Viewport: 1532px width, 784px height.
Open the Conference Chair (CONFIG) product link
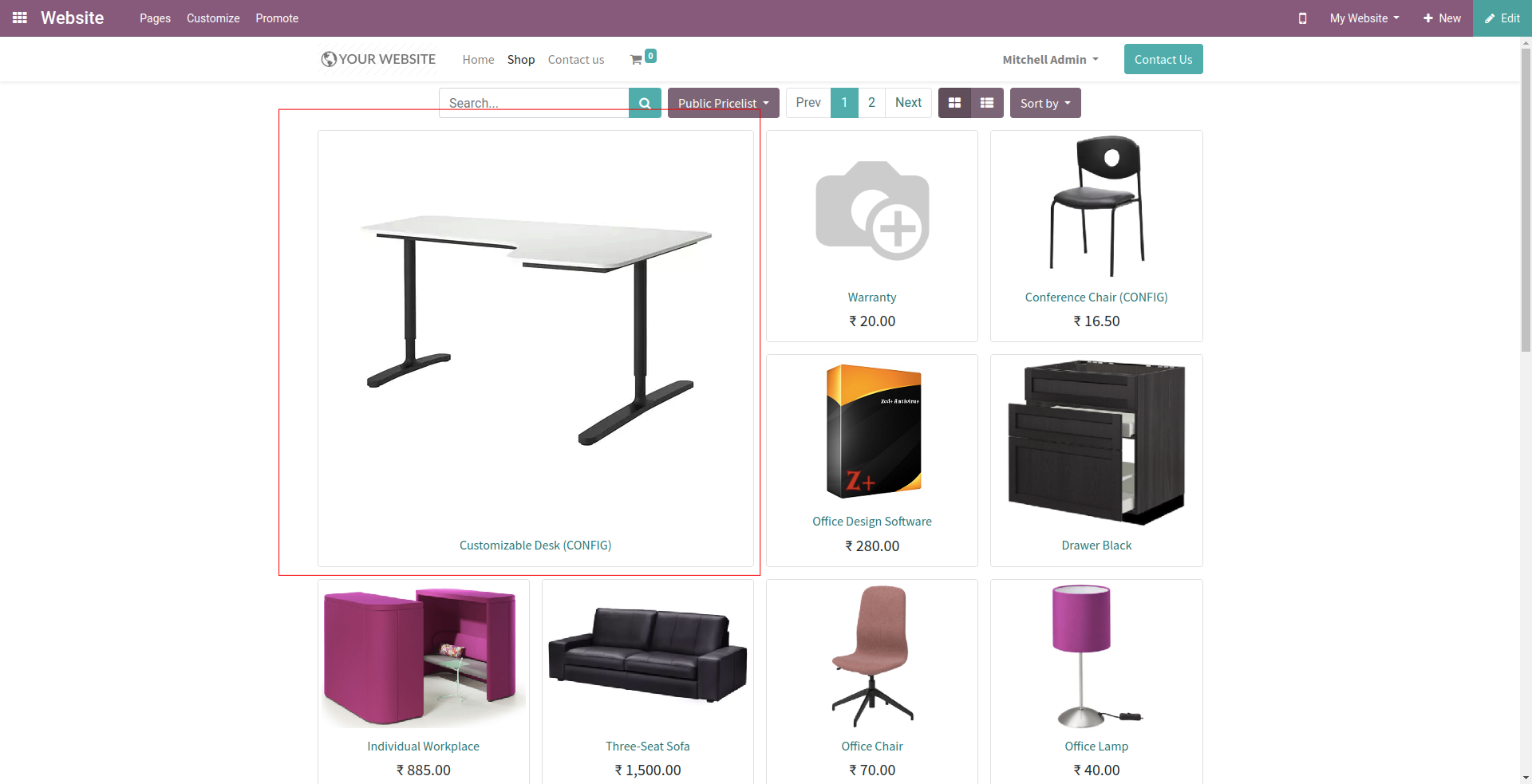click(1096, 297)
